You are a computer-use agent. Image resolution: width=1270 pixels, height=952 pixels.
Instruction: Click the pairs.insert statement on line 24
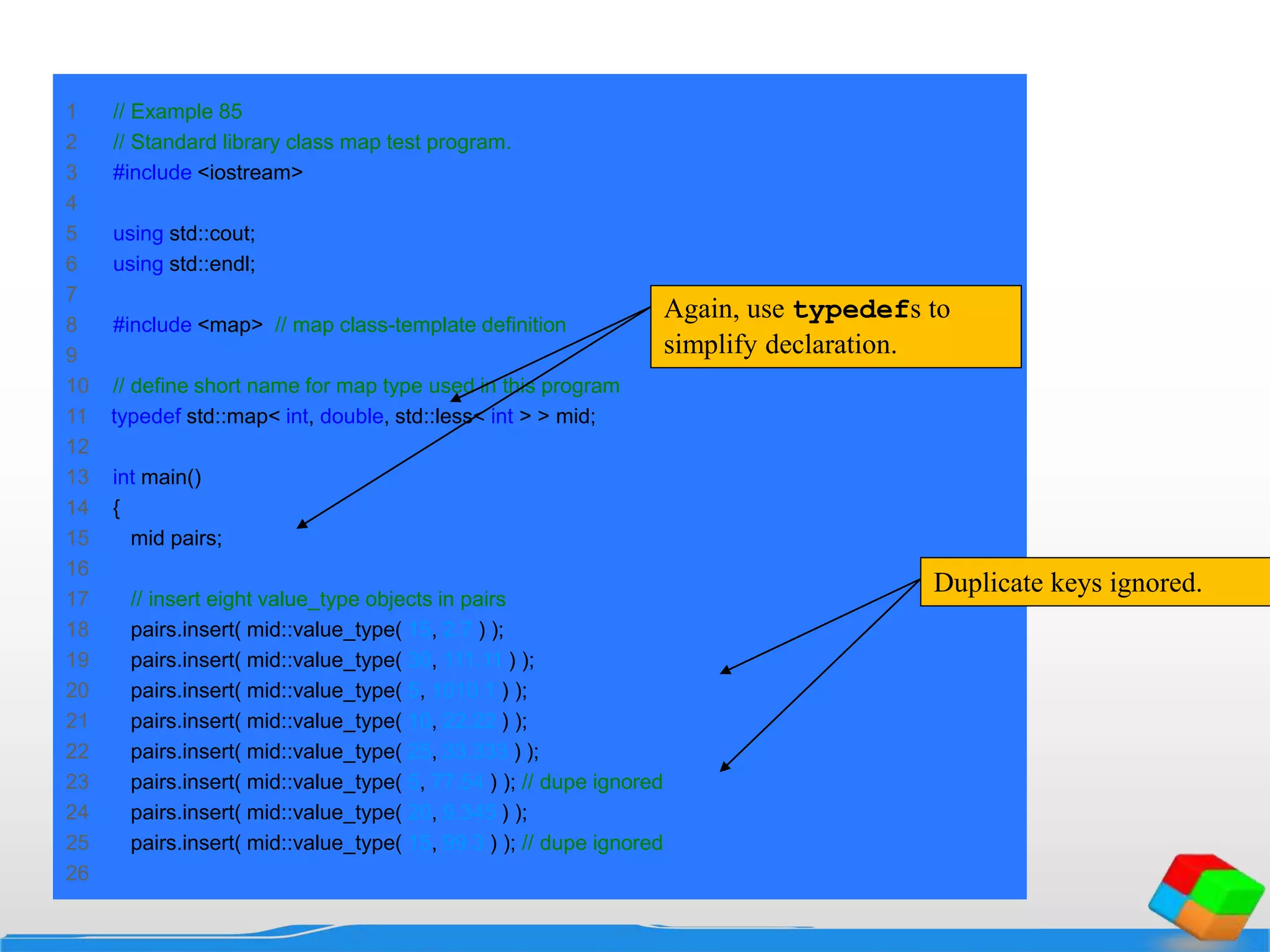[329, 813]
